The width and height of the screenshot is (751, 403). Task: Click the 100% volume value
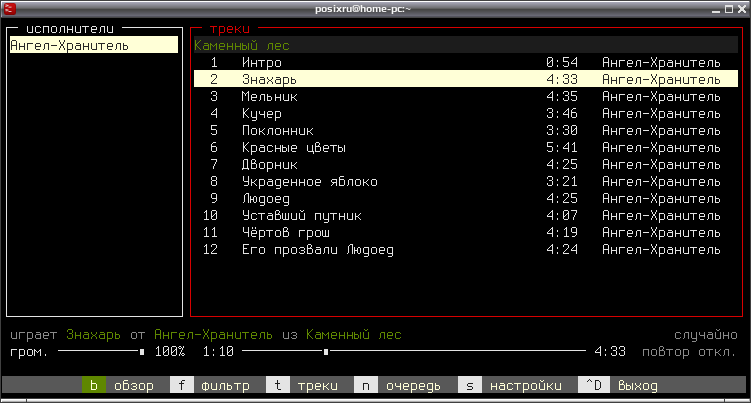tap(170, 352)
